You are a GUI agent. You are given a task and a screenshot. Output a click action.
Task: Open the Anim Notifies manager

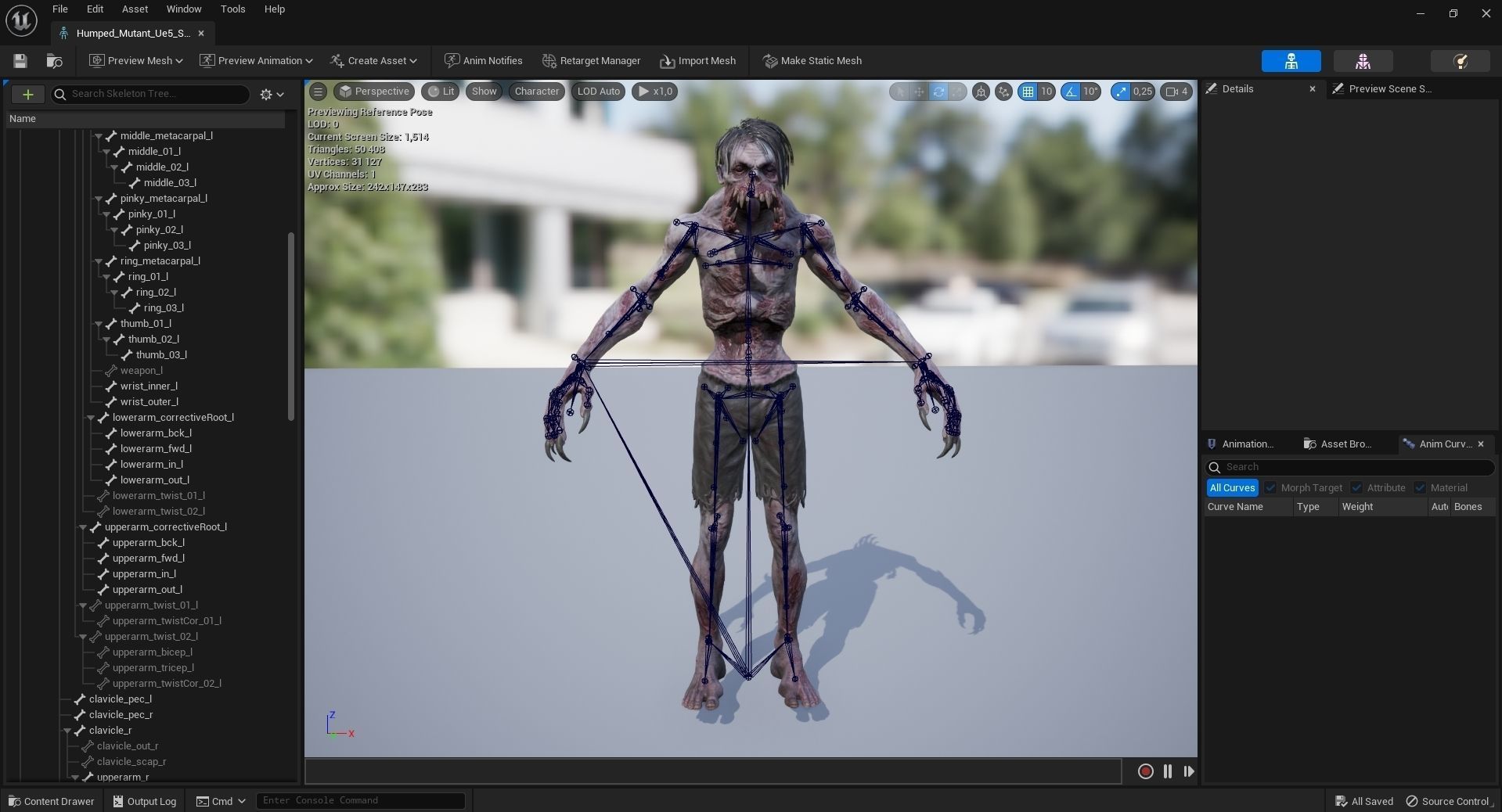pyautogui.click(x=483, y=61)
